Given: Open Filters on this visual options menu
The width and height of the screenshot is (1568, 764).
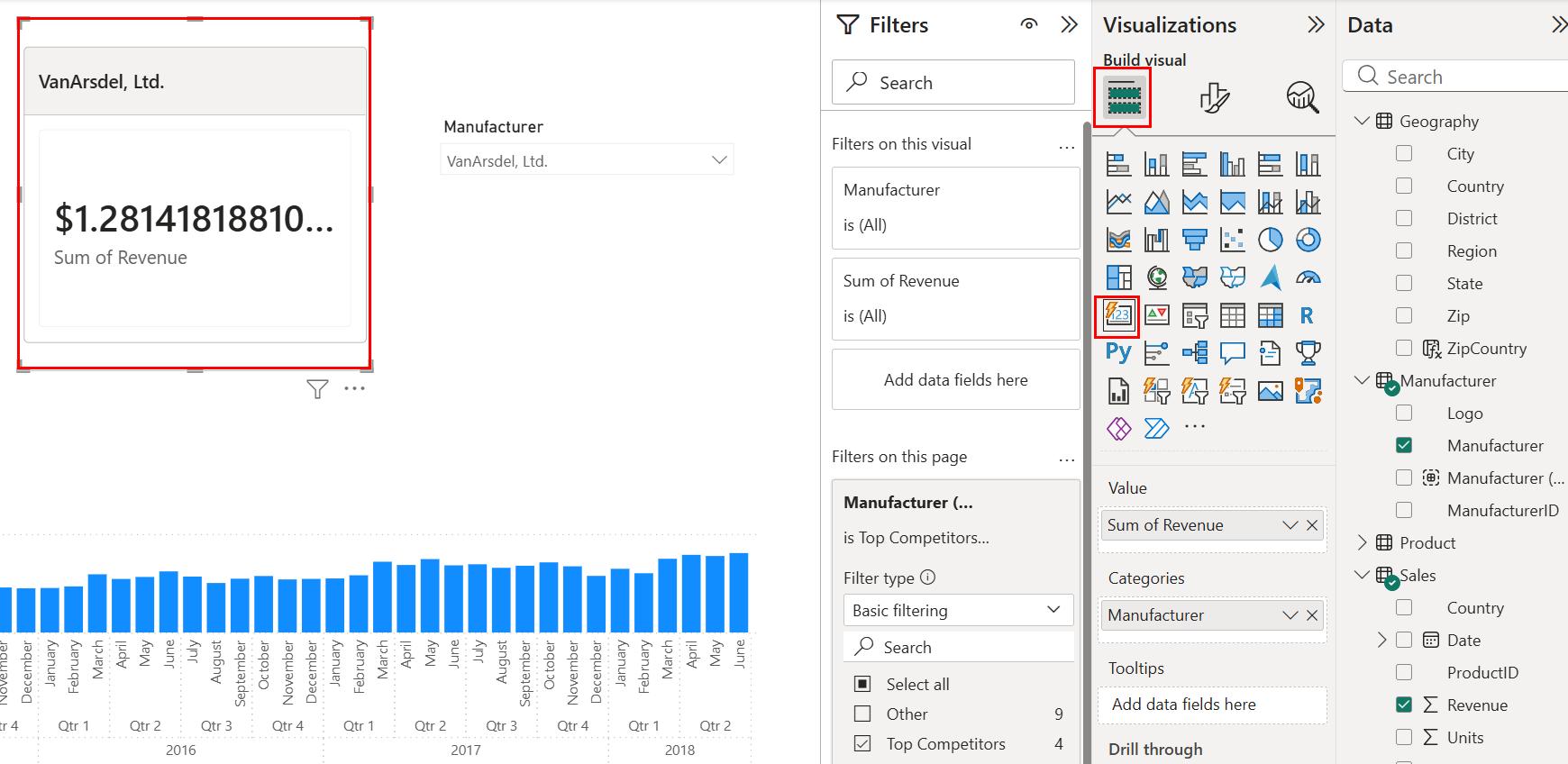Looking at the screenshot, I should click(1067, 147).
